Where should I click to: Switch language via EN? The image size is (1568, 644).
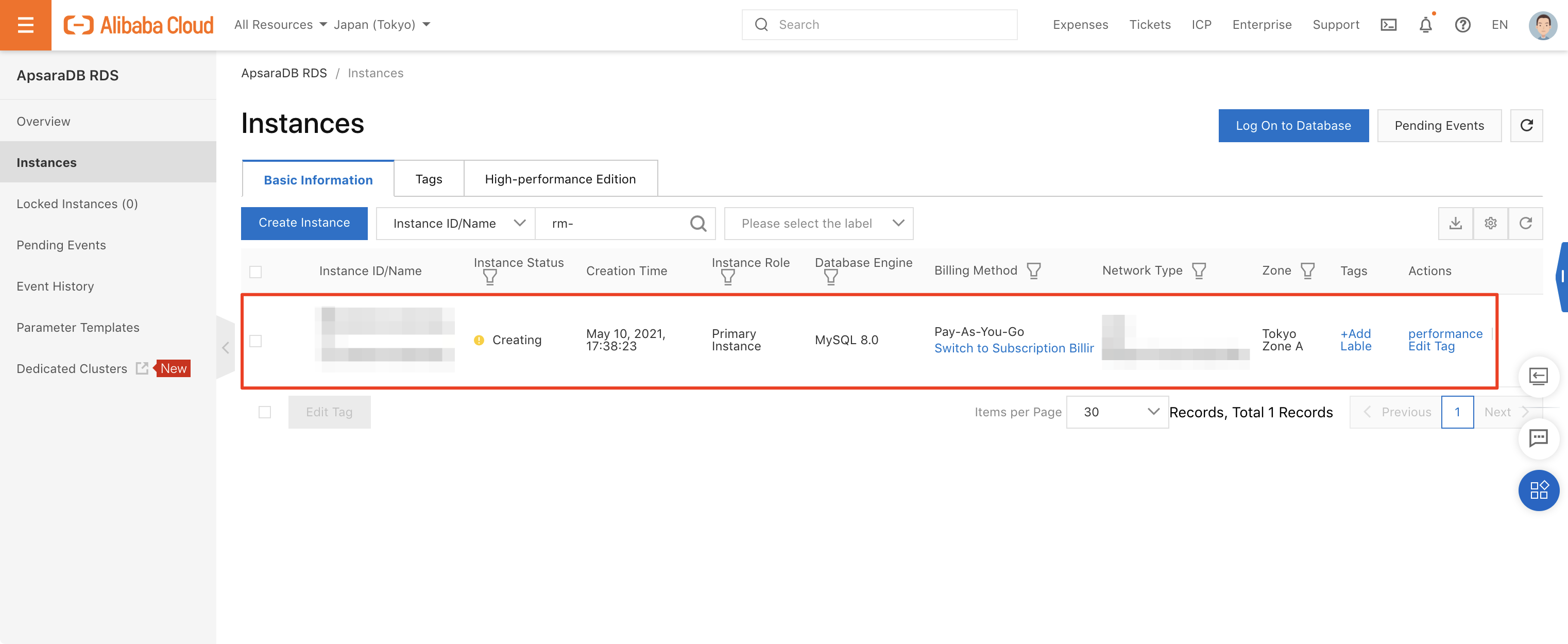(1499, 25)
